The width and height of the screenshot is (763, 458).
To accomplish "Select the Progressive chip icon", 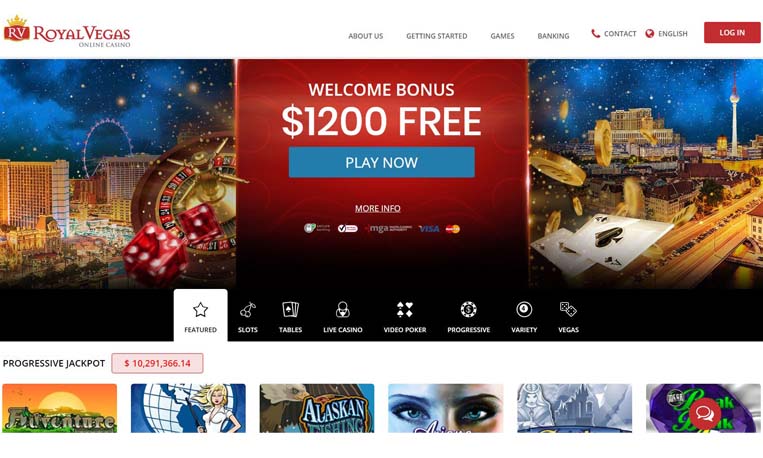I will click(469, 309).
